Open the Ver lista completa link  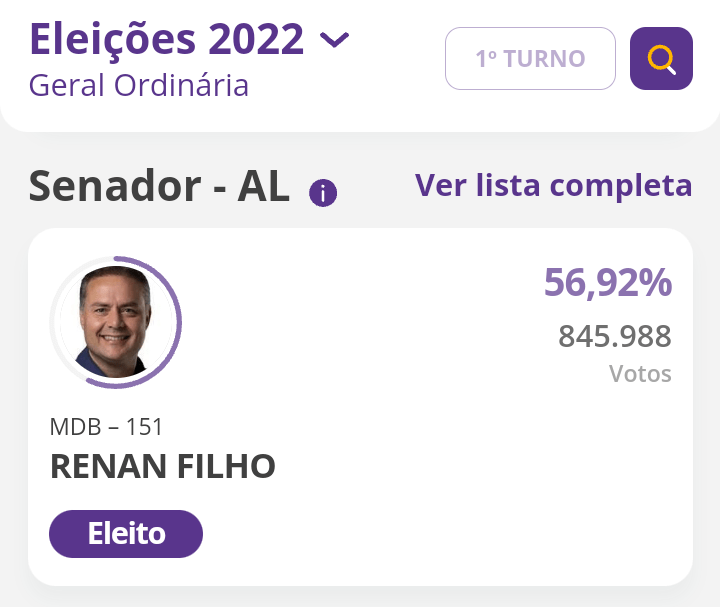pos(553,185)
